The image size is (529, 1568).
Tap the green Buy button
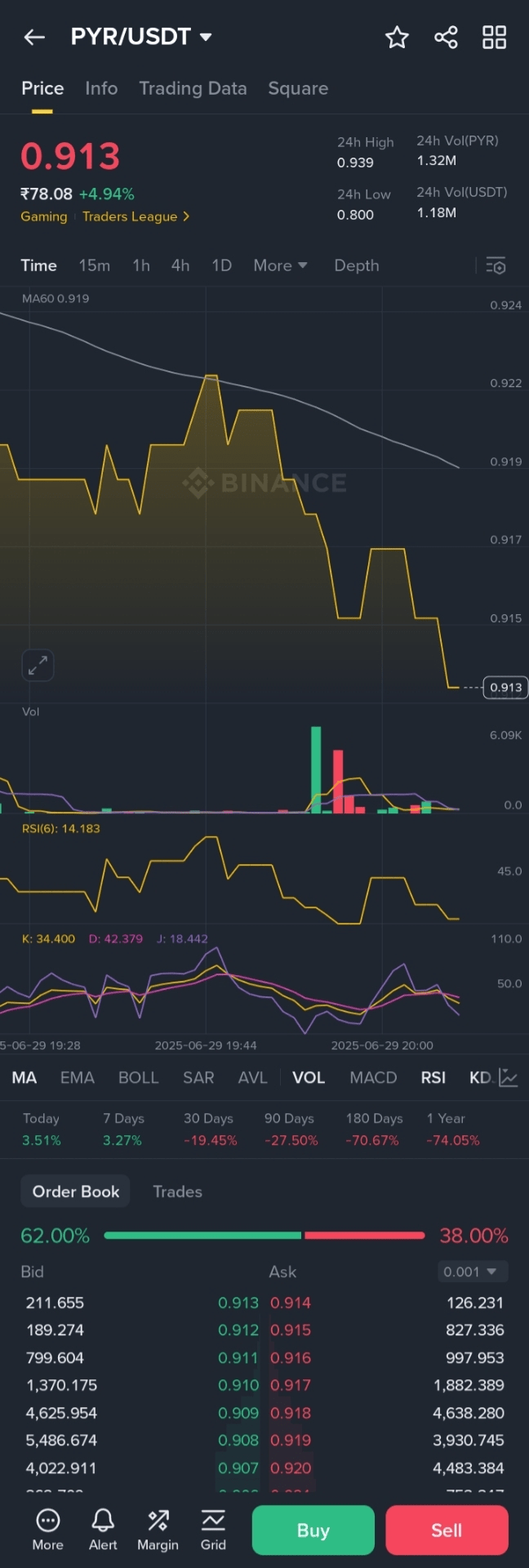click(x=313, y=1530)
